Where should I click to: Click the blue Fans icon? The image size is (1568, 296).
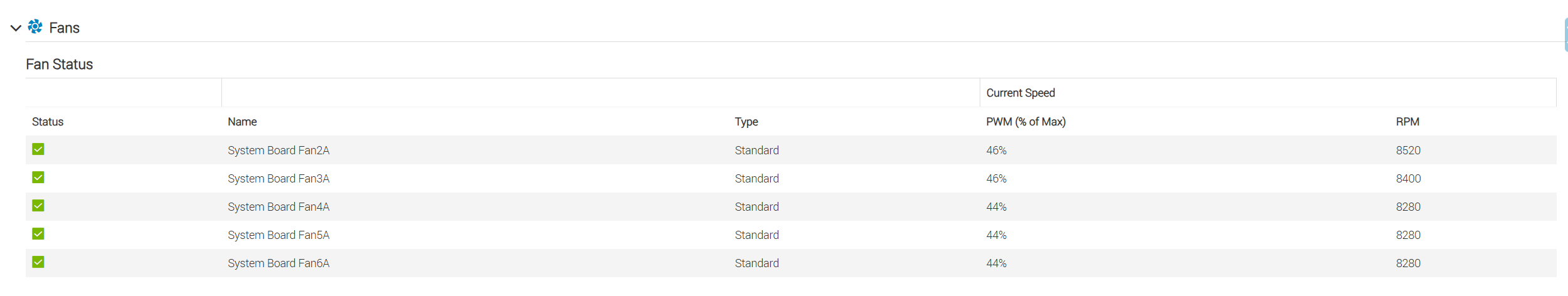[x=35, y=26]
